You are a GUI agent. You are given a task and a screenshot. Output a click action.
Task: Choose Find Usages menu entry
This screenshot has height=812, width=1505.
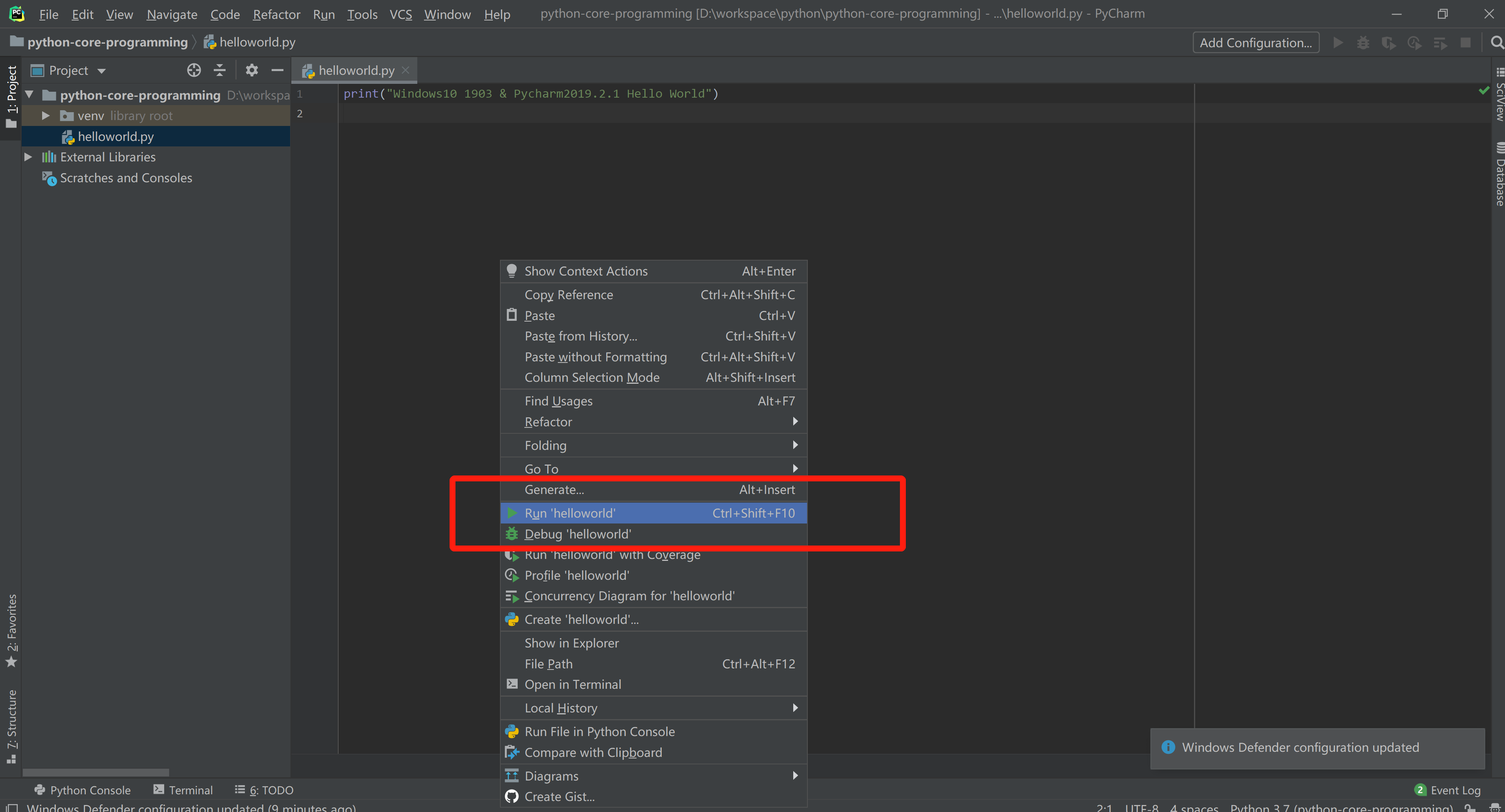pos(653,401)
